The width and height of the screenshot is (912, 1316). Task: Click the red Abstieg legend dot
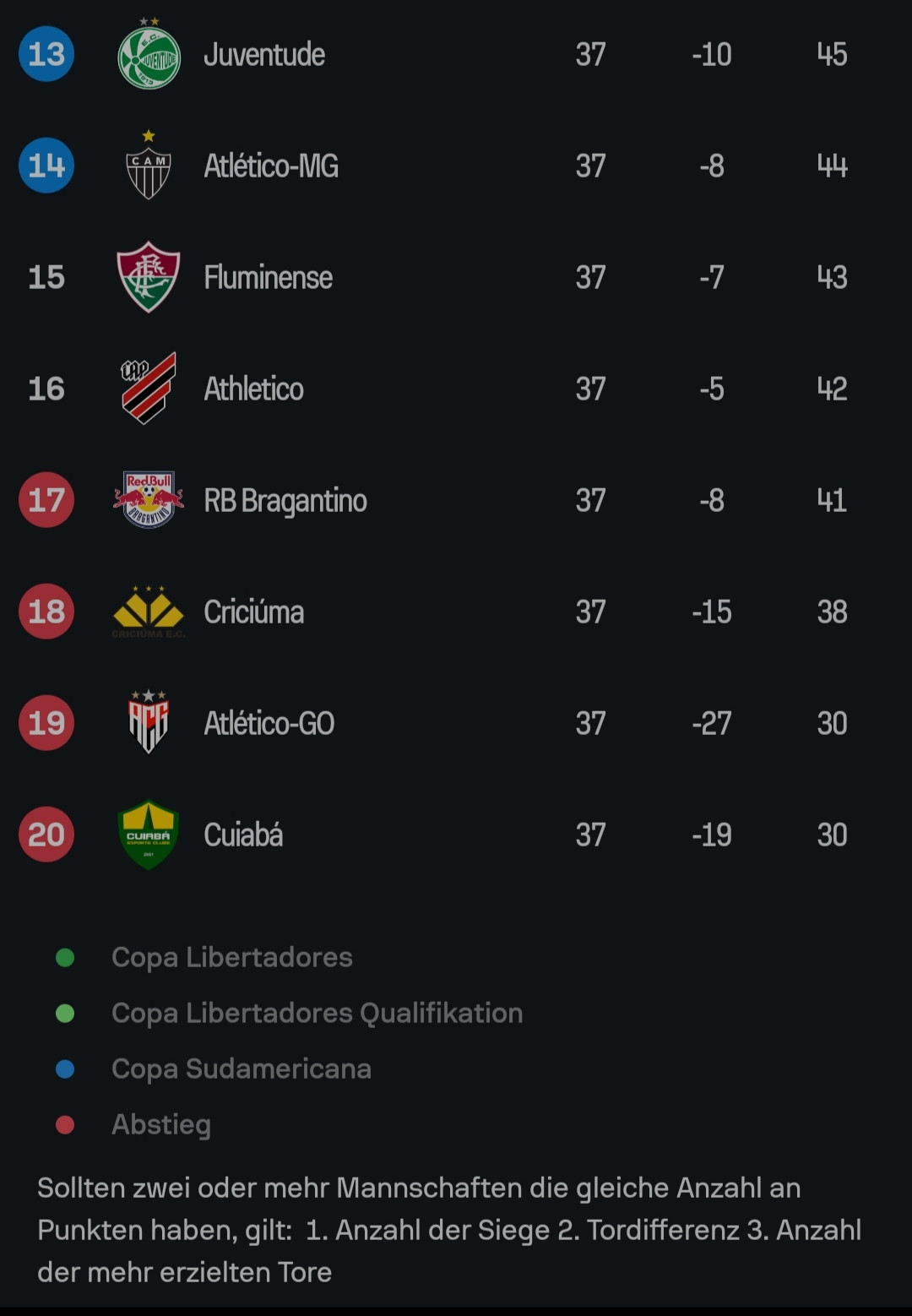click(x=65, y=1125)
